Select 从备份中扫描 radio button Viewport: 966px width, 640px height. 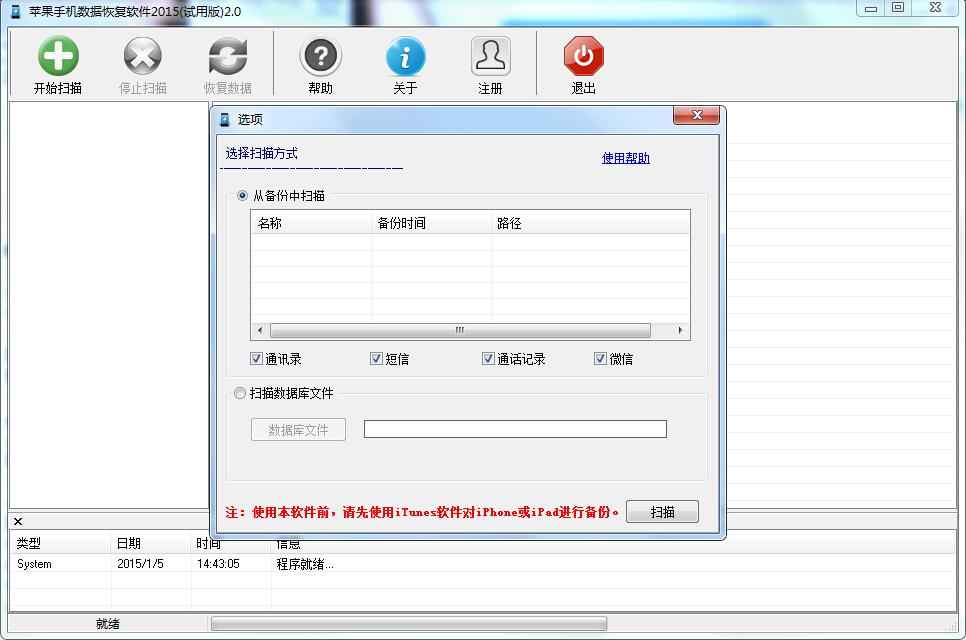tap(242, 195)
